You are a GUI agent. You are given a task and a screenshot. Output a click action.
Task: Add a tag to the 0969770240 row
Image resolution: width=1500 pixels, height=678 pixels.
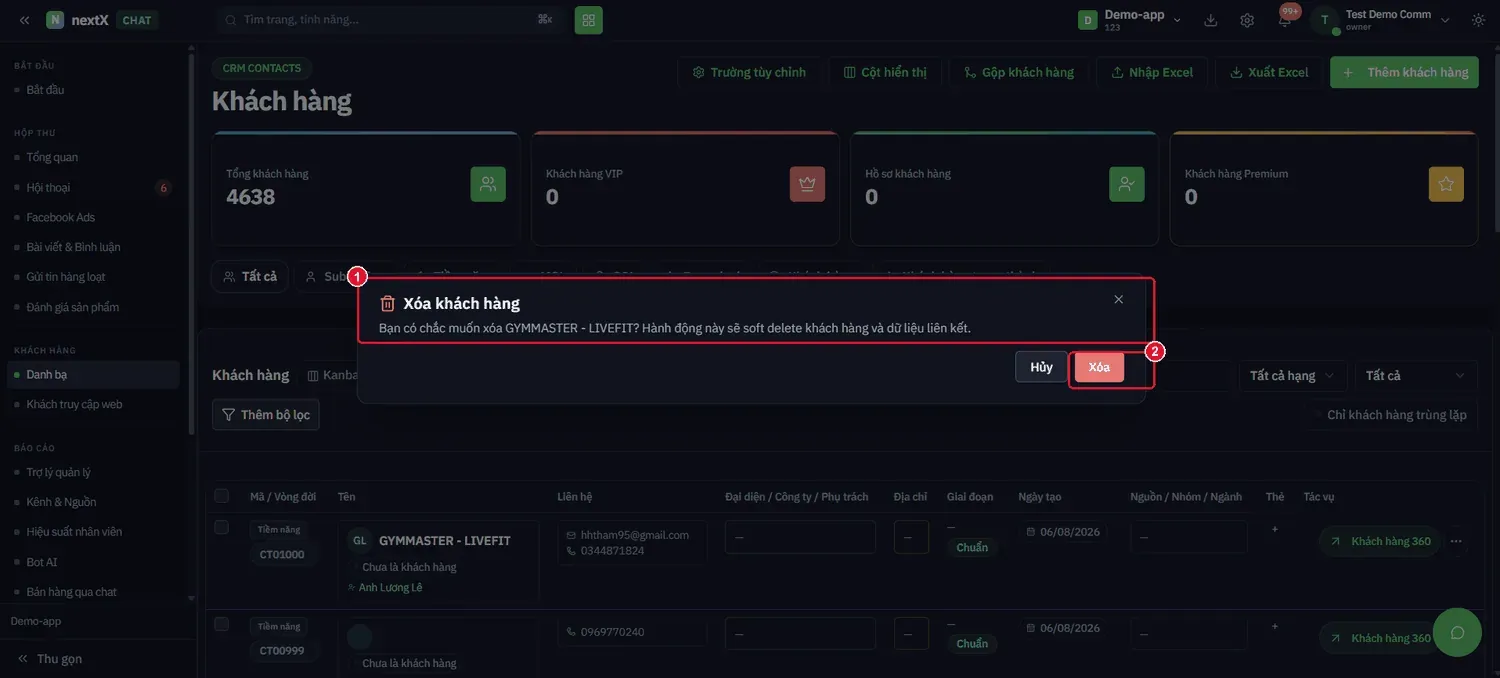point(1274,626)
